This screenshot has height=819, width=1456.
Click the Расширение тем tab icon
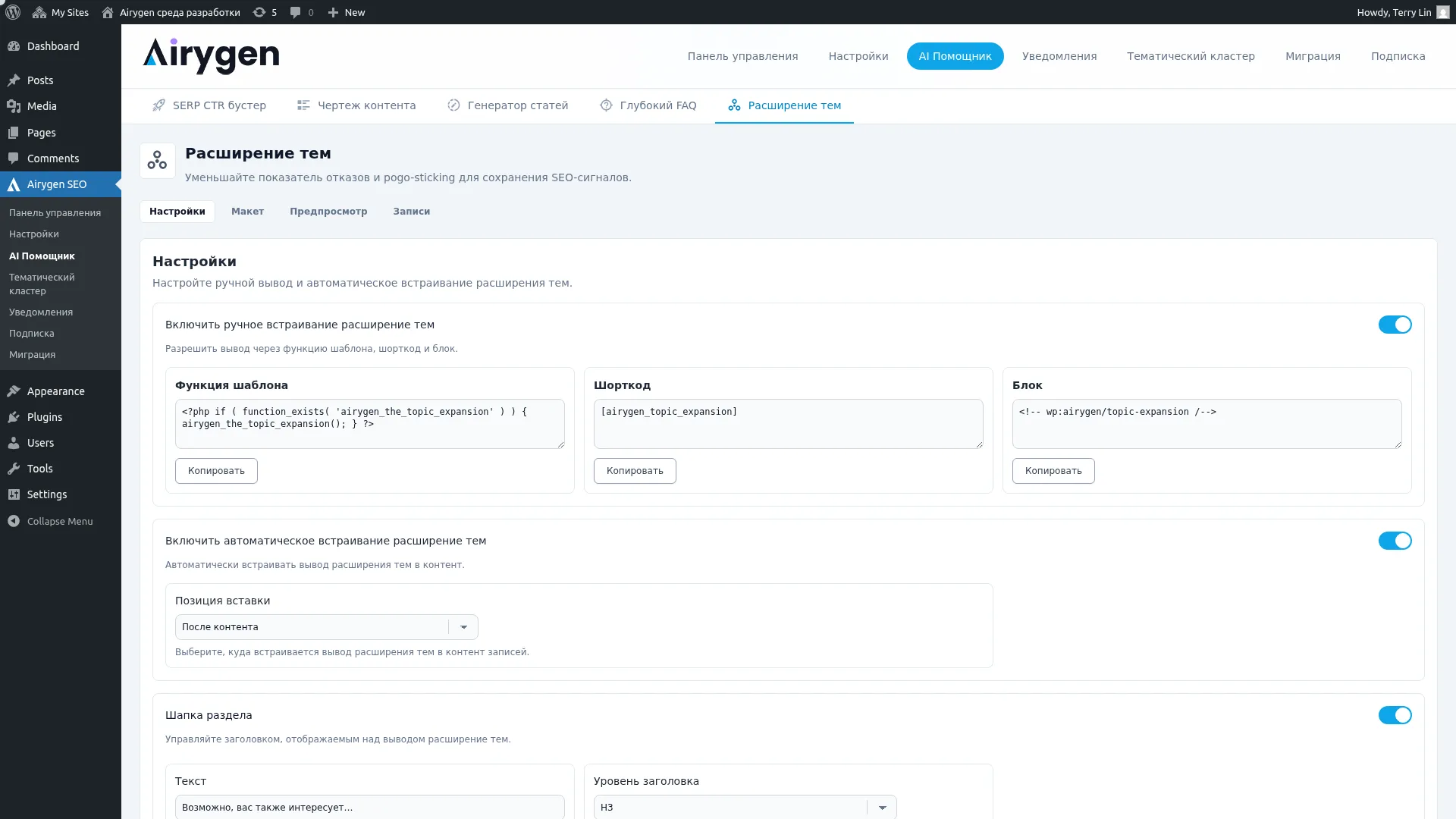[x=734, y=105]
